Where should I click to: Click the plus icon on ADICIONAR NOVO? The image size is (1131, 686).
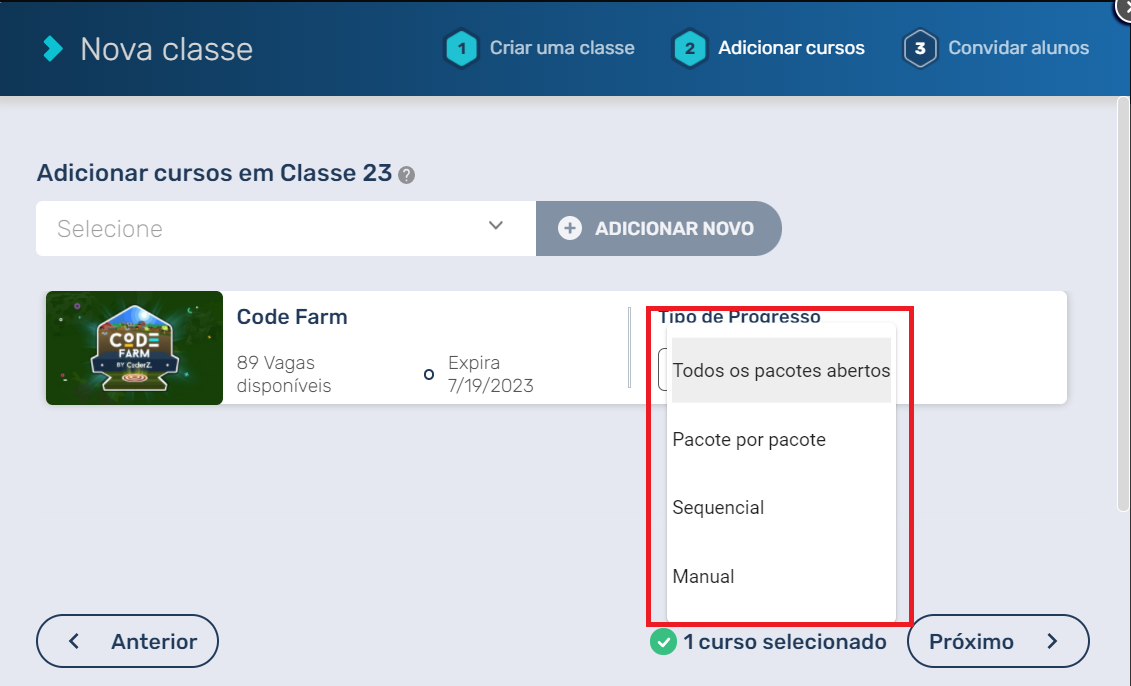(x=570, y=229)
